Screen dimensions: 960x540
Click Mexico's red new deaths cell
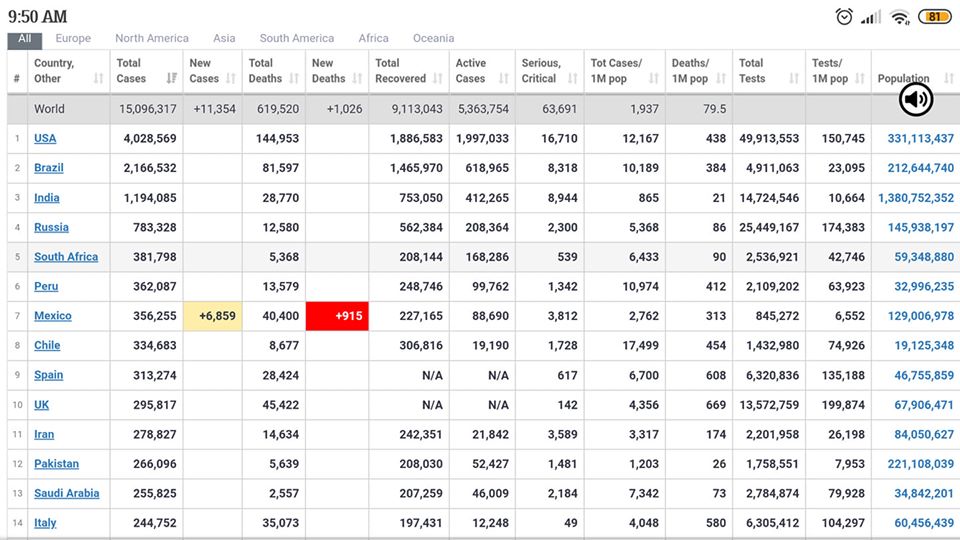point(337,316)
